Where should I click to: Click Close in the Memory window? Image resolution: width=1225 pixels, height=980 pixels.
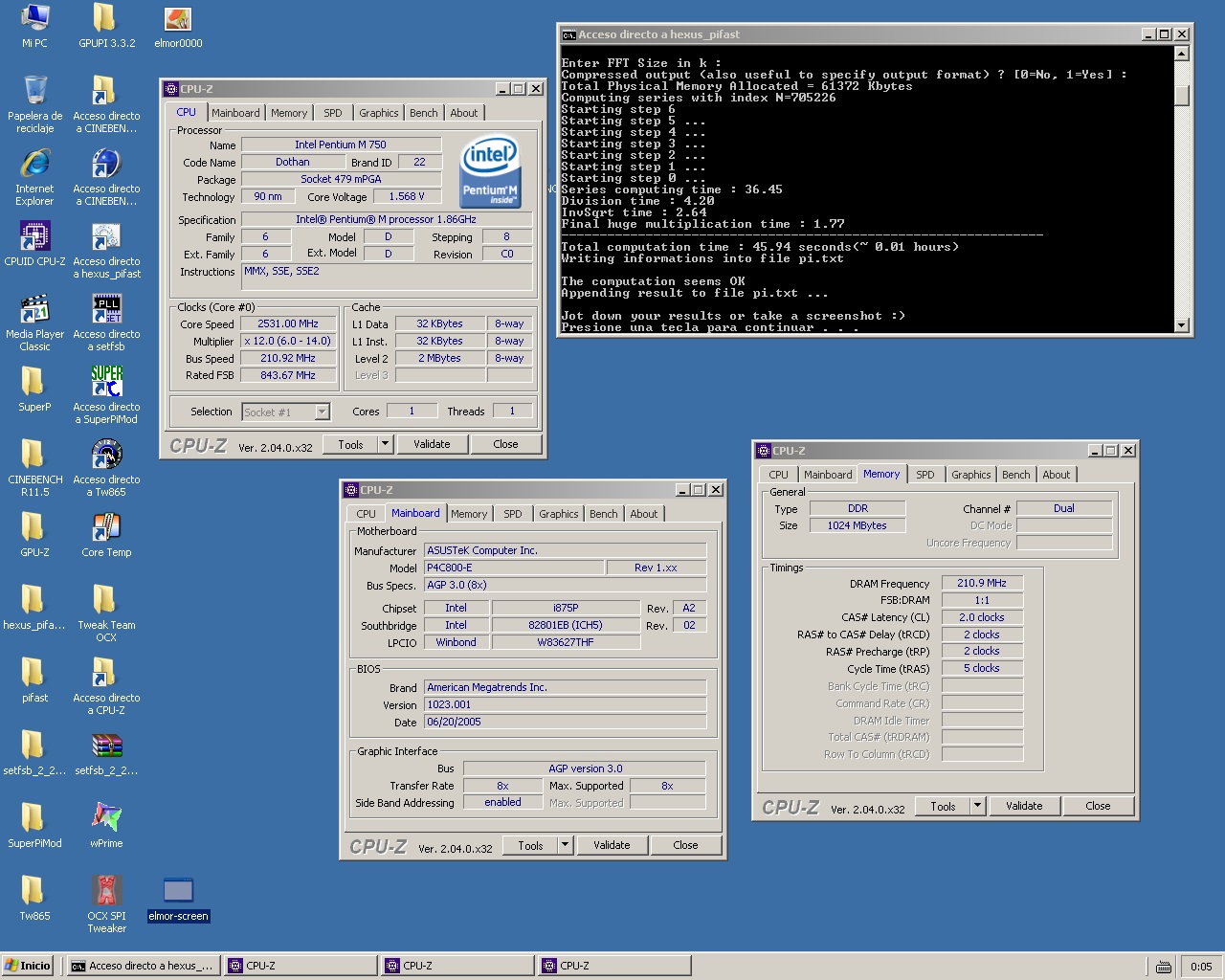tap(1098, 806)
